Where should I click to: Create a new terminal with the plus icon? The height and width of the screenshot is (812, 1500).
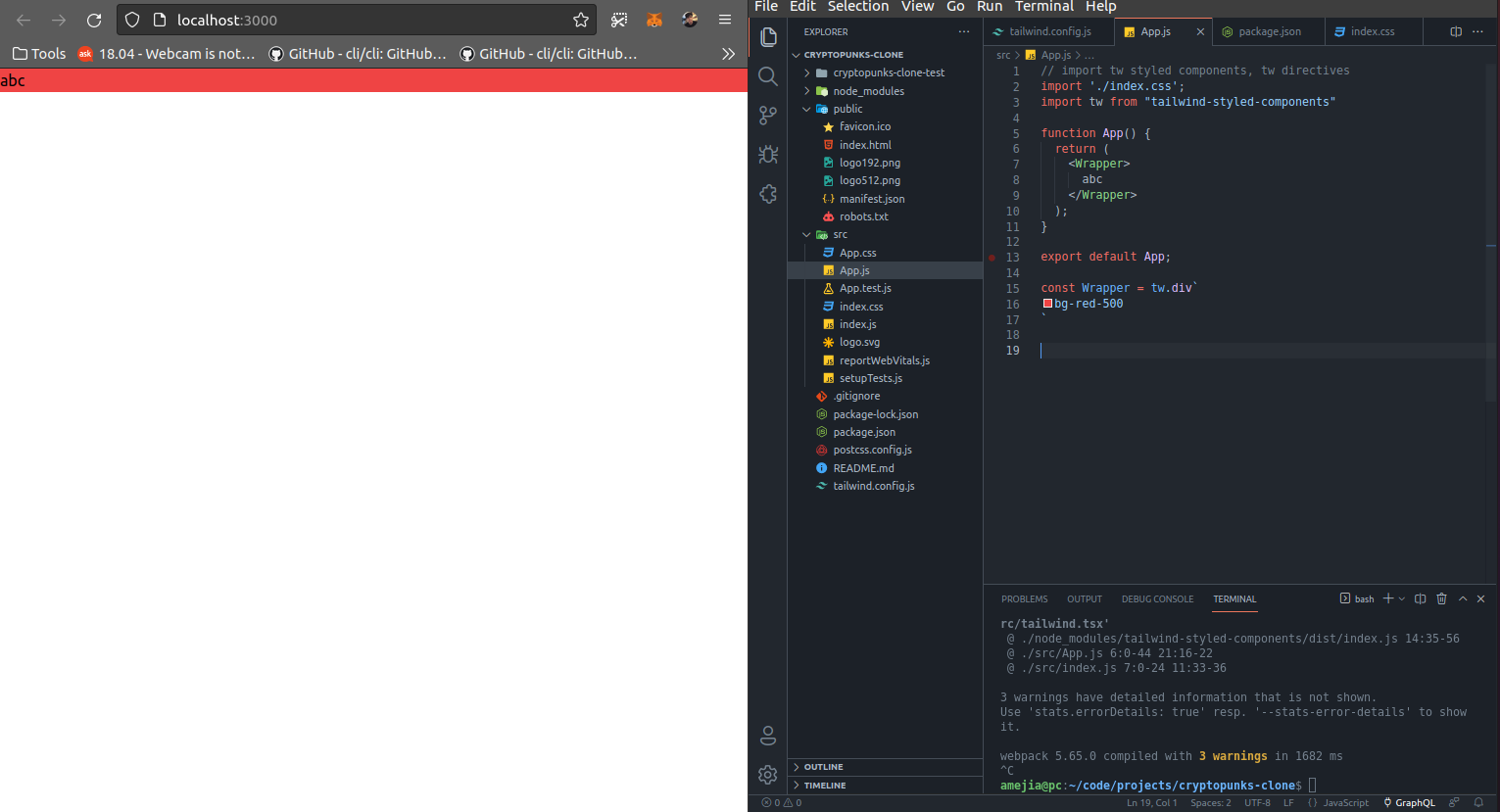[x=1387, y=598]
